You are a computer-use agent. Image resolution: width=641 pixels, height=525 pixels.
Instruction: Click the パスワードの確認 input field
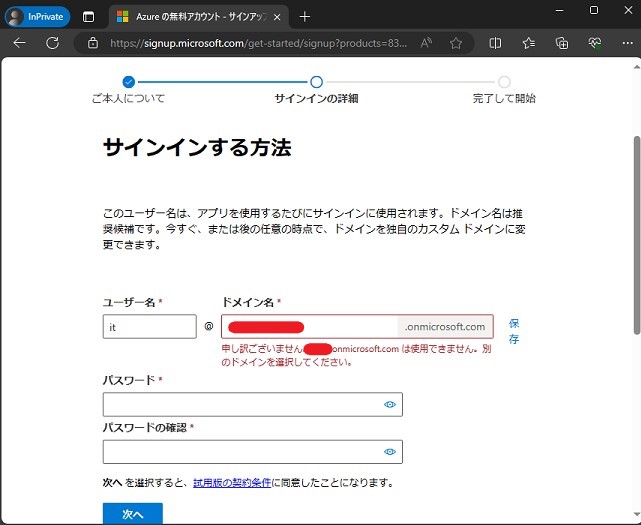click(x=253, y=452)
